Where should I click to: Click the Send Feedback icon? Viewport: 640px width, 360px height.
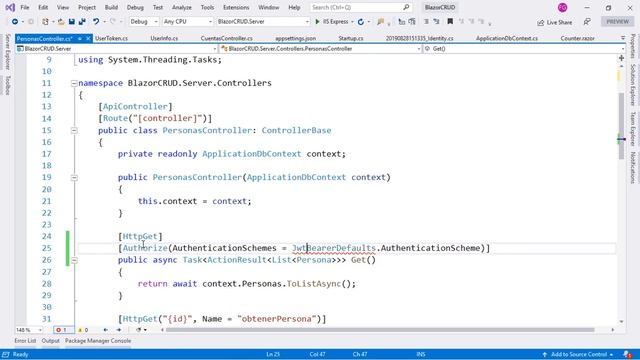point(587,22)
